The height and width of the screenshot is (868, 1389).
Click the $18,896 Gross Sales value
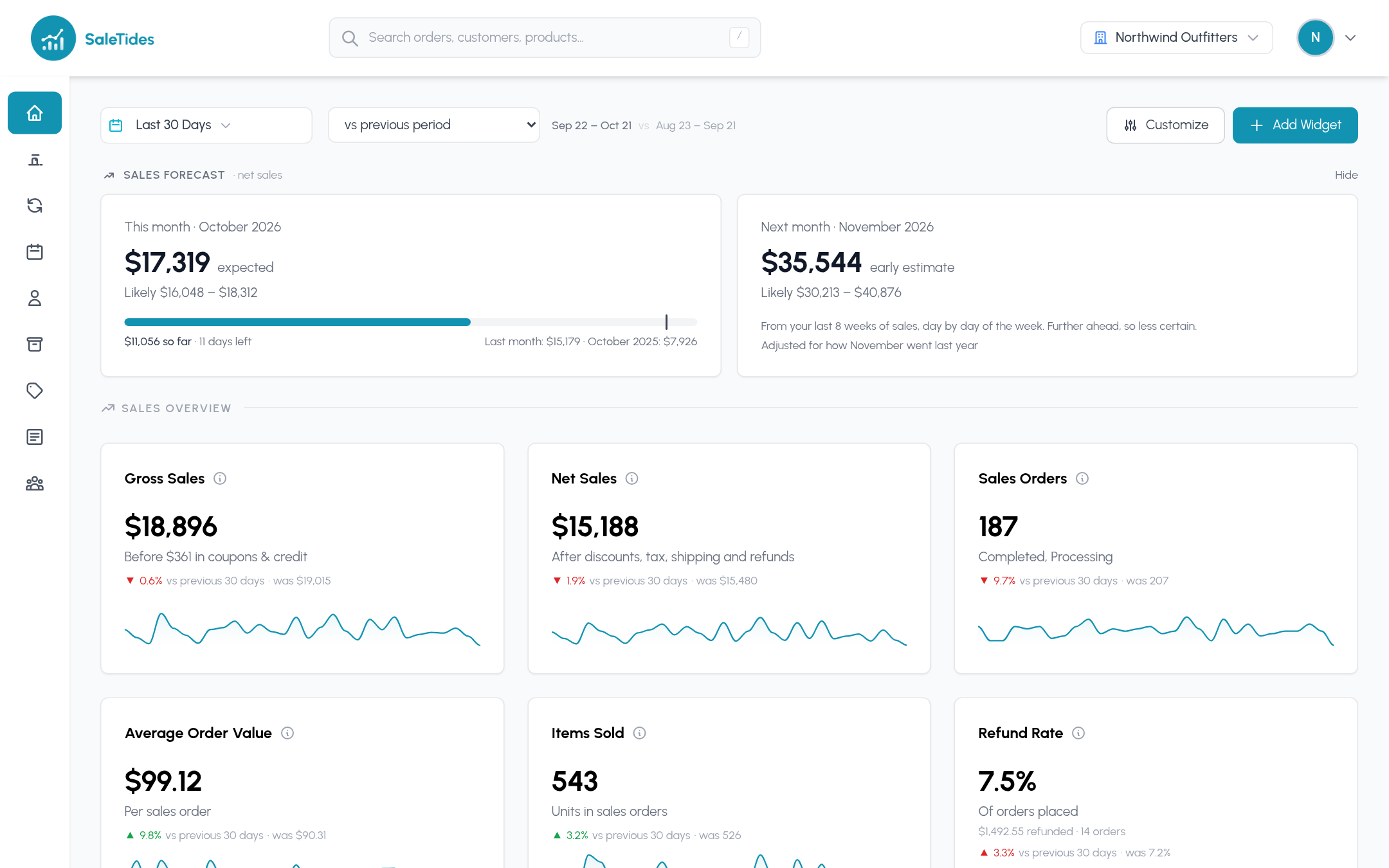[171, 527]
